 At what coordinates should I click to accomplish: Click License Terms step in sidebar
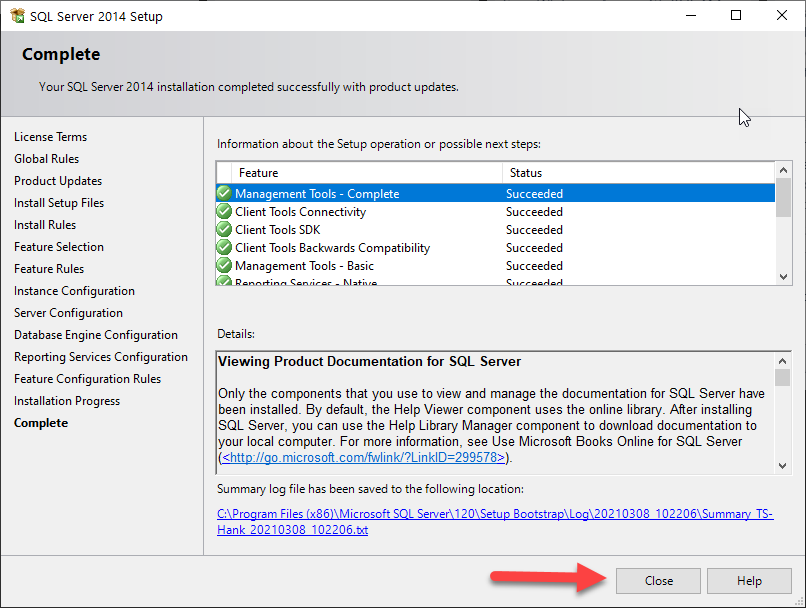point(50,137)
